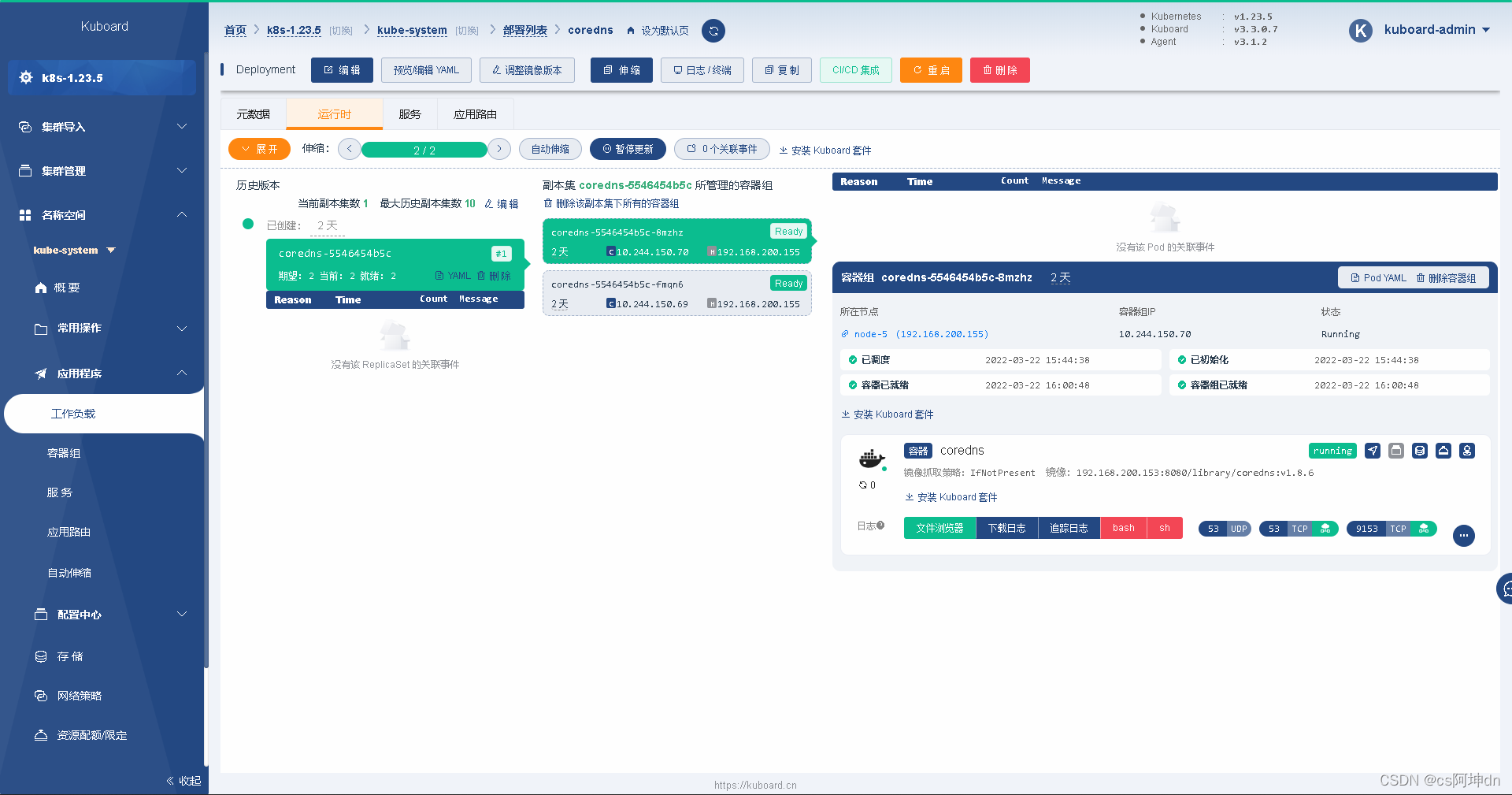This screenshot has height=795, width=1512.
Task: Click the database icon in coredns row
Action: (1420, 451)
